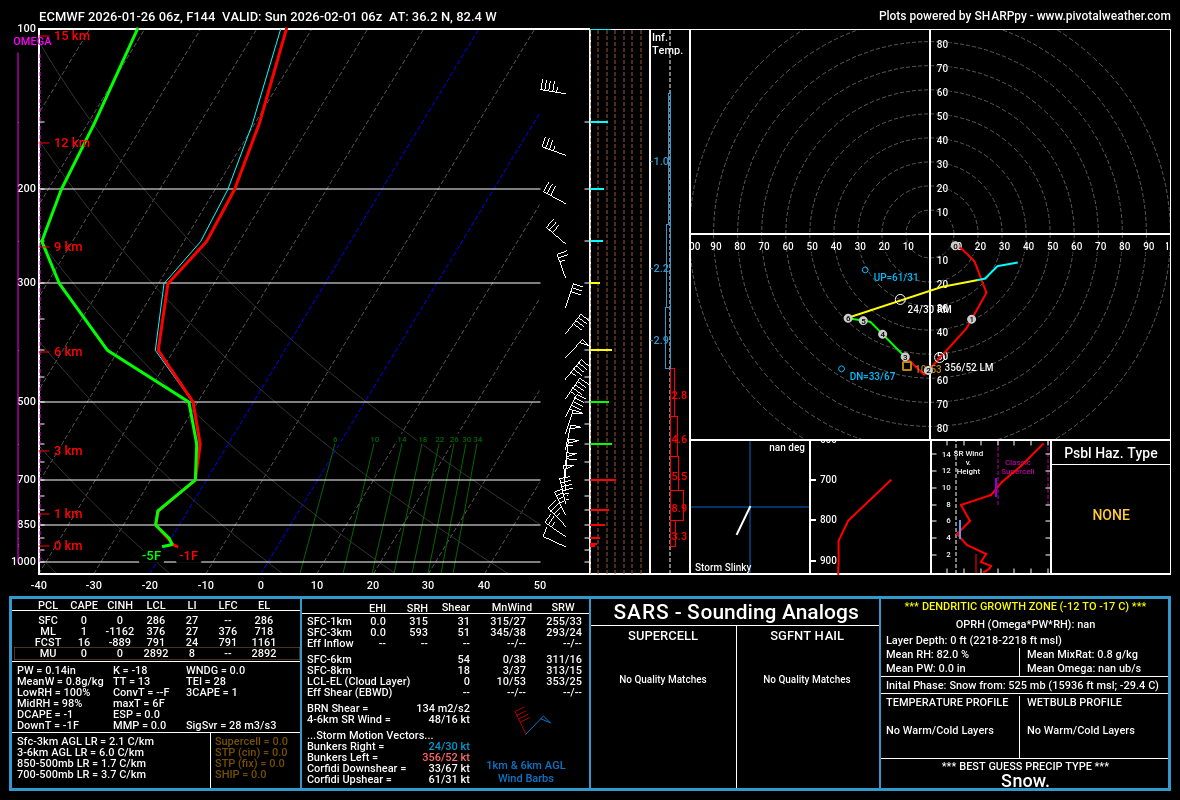Image resolution: width=1180 pixels, height=800 pixels.
Task: Click the Best Guess Precip Type Snow label
Action: 1025,781
